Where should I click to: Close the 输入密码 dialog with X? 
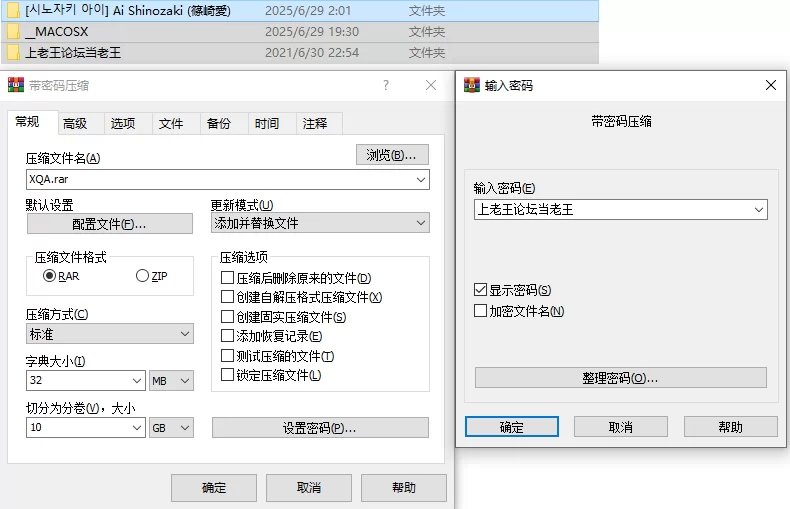(771, 85)
